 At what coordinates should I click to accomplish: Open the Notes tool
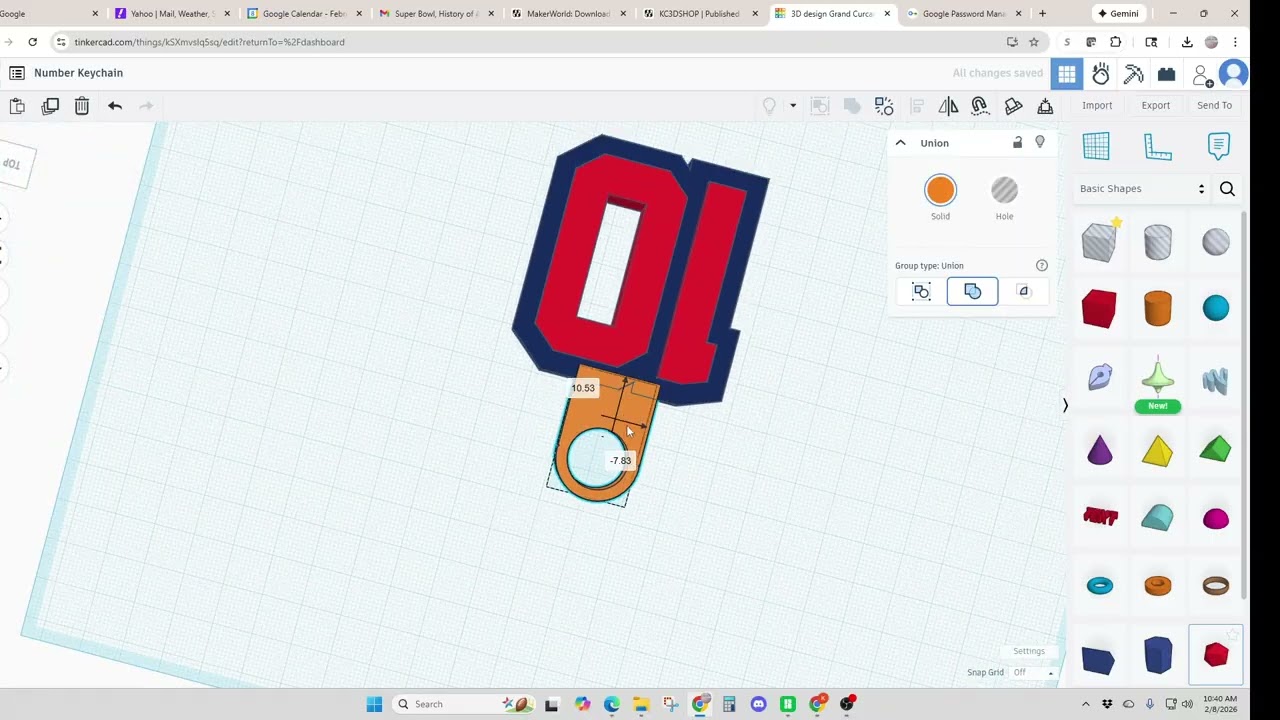coord(1218,146)
